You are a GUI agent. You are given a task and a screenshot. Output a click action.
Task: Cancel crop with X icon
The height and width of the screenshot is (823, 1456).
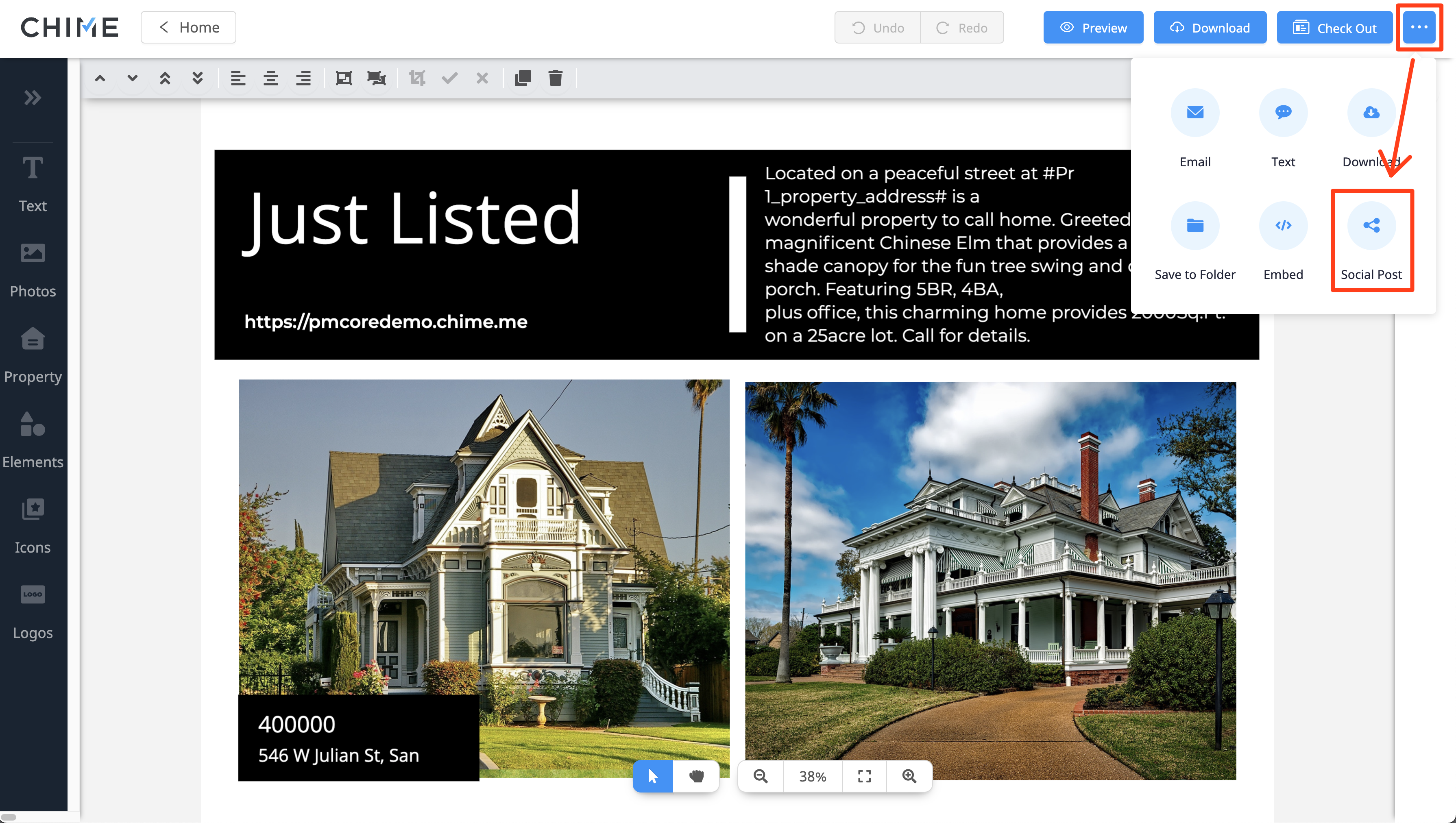482,78
